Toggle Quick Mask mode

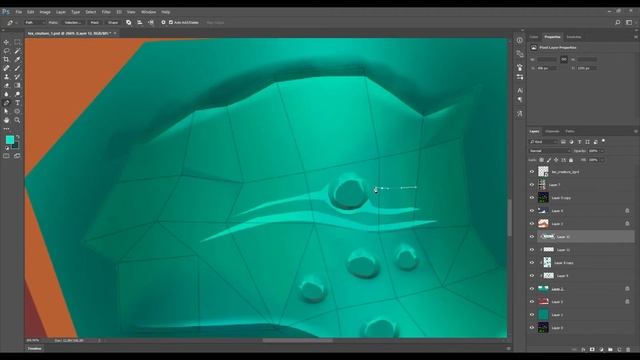point(6,156)
